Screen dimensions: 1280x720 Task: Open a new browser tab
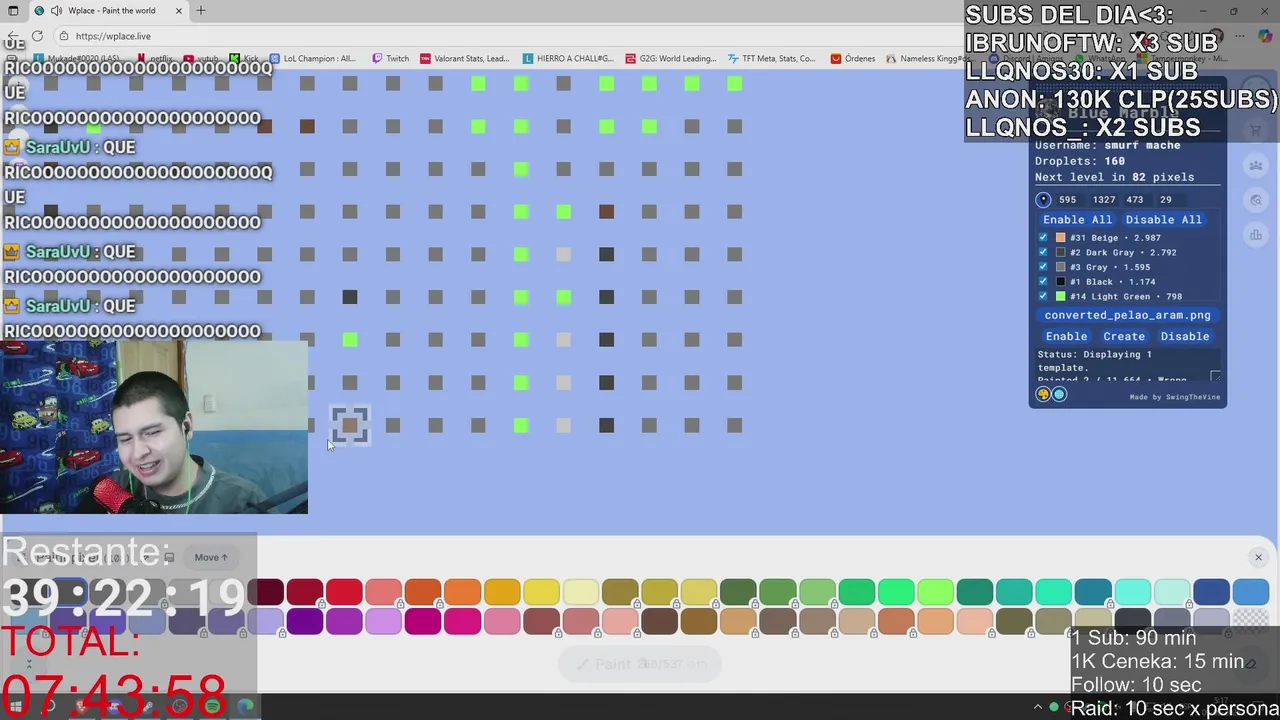point(201,11)
